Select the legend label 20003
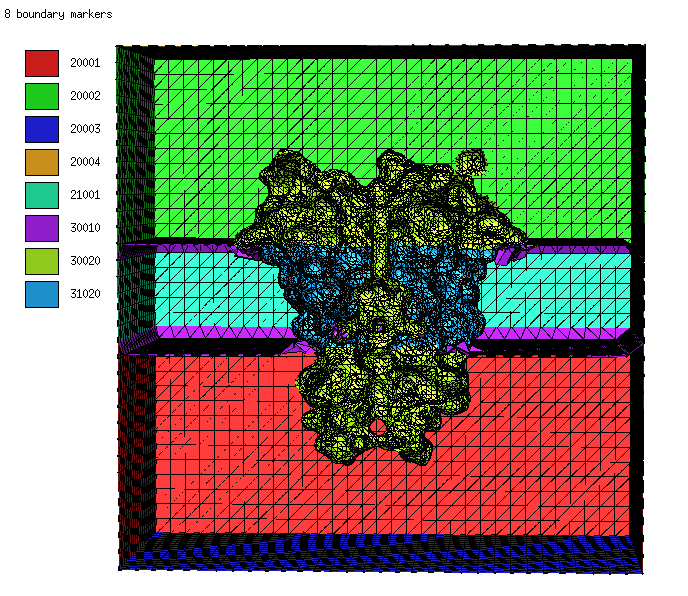This screenshot has height=596, width=688. pyautogui.click(x=85, y=129)
